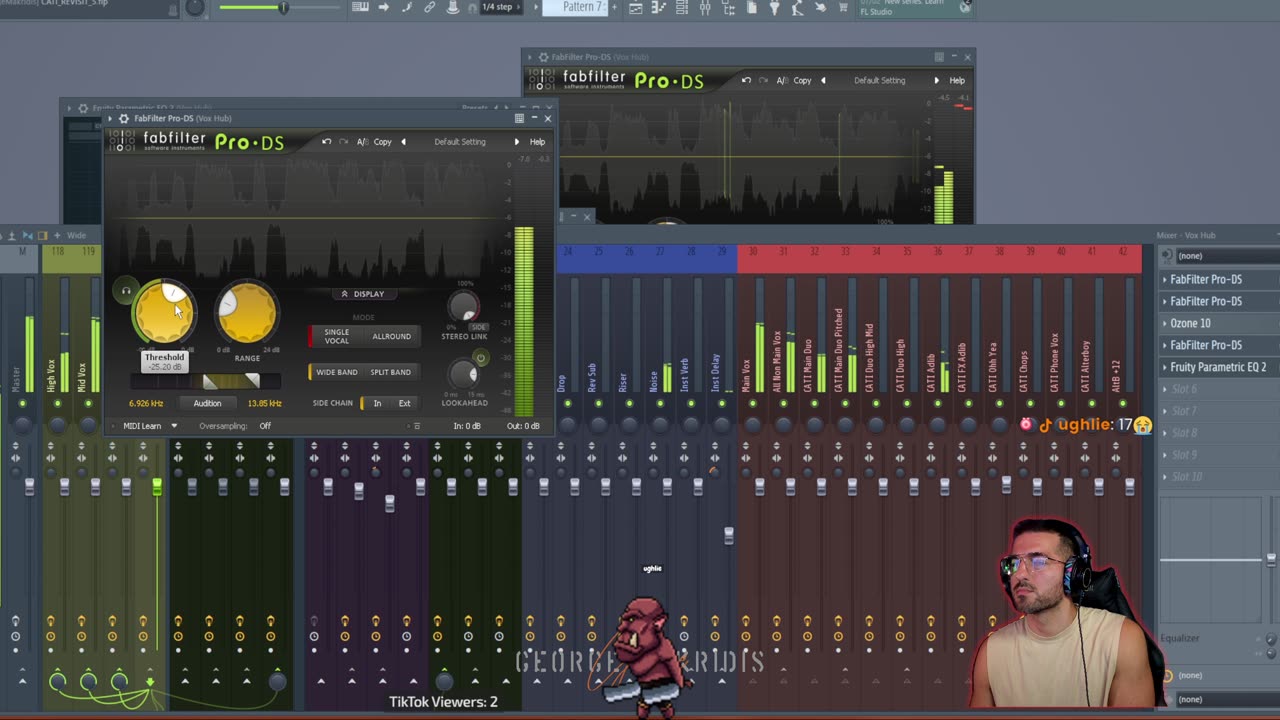The height and width of the screenshot is (720, 1280).
Task: Toggle the Audition headphone icon beside Threshold knob
Action: coord(126,292)
